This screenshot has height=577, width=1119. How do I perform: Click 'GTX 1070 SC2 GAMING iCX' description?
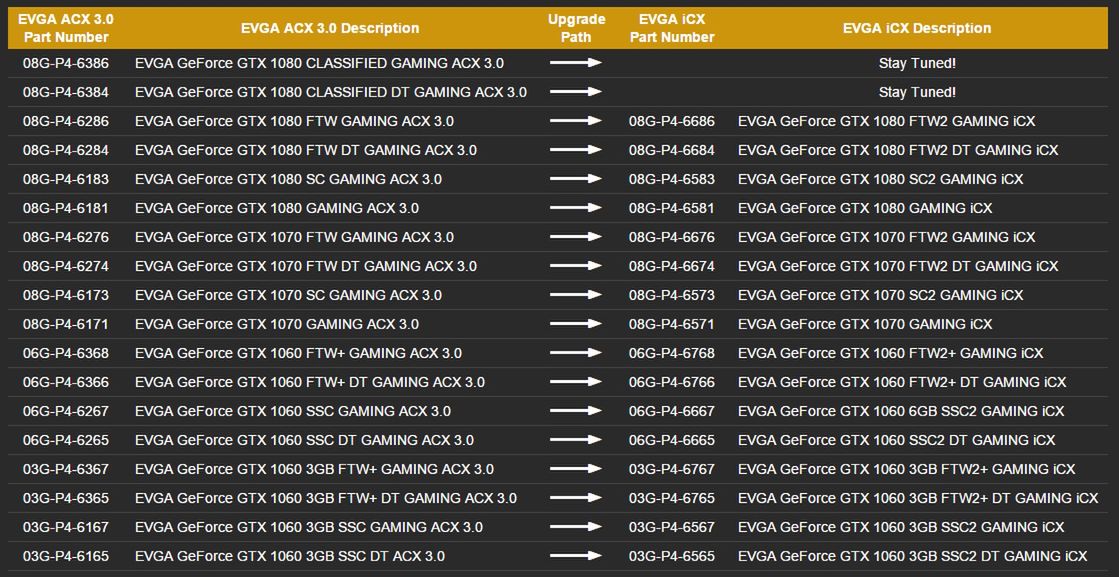(x=881, y=295)
